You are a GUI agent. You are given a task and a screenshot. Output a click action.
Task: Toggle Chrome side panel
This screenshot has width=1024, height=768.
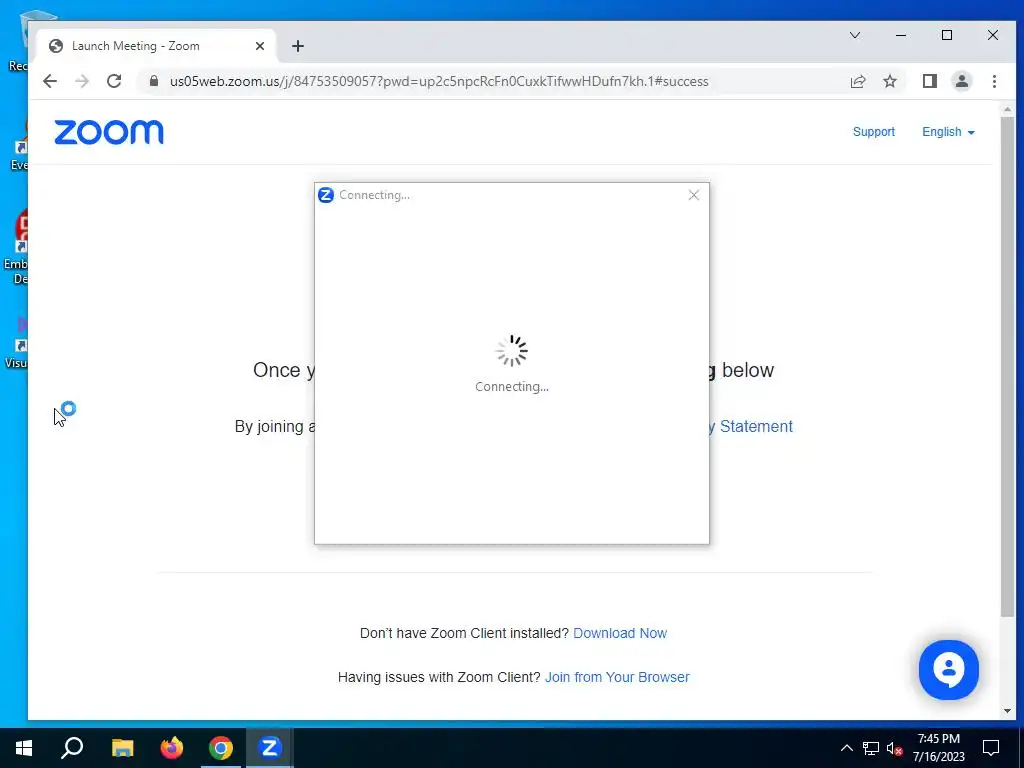(929, 82)
